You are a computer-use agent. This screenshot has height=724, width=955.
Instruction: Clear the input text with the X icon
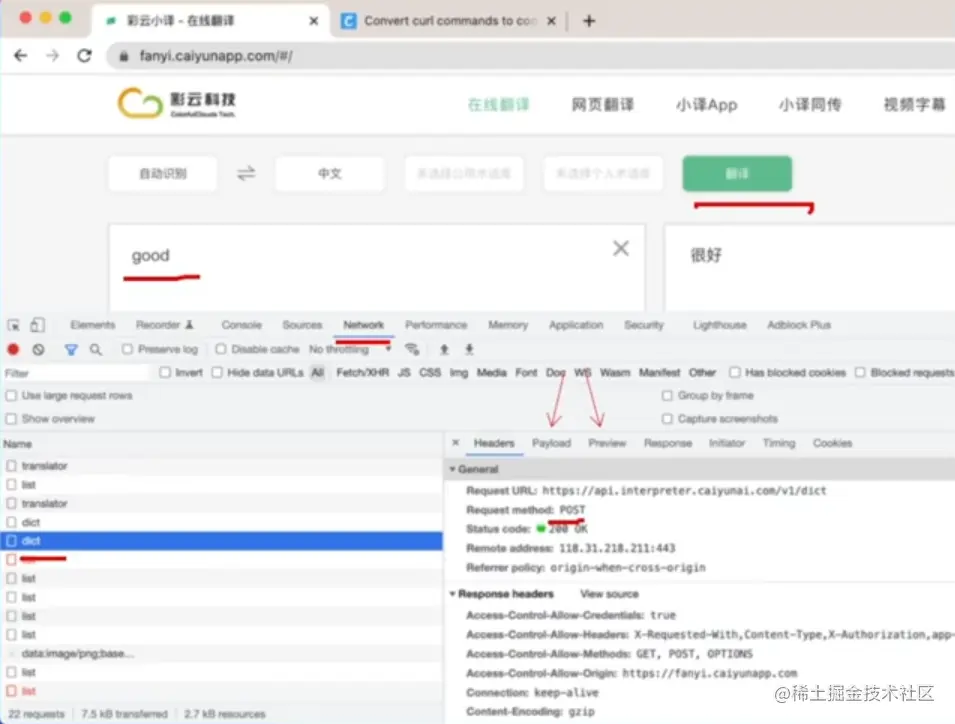click(x=621, y=248)
